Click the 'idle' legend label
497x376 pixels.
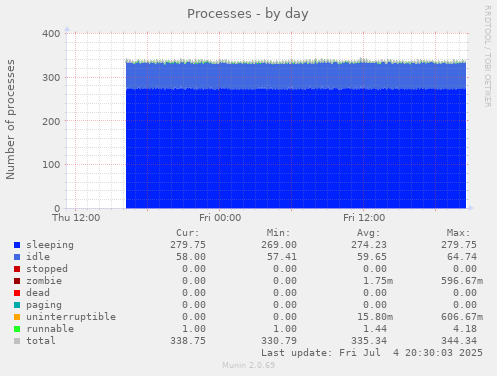(x=38, y=257)
